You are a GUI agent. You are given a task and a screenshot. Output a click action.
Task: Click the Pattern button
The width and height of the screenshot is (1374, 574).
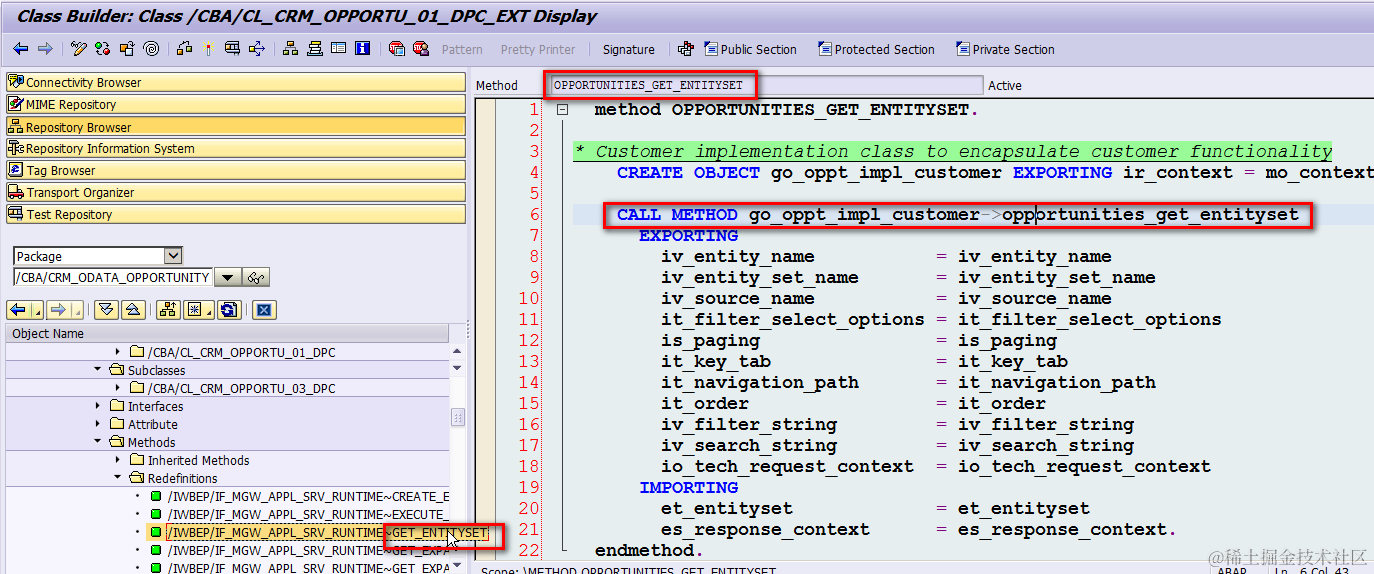[x=462, y=49]
